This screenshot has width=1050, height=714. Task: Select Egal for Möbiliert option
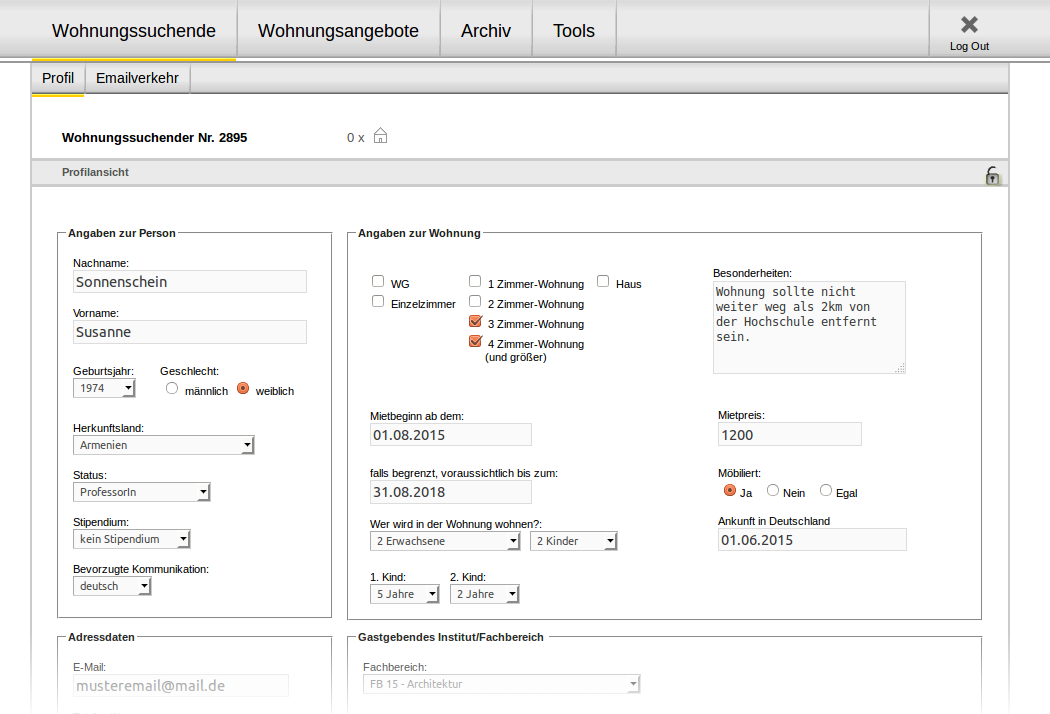tap(826, 490)
